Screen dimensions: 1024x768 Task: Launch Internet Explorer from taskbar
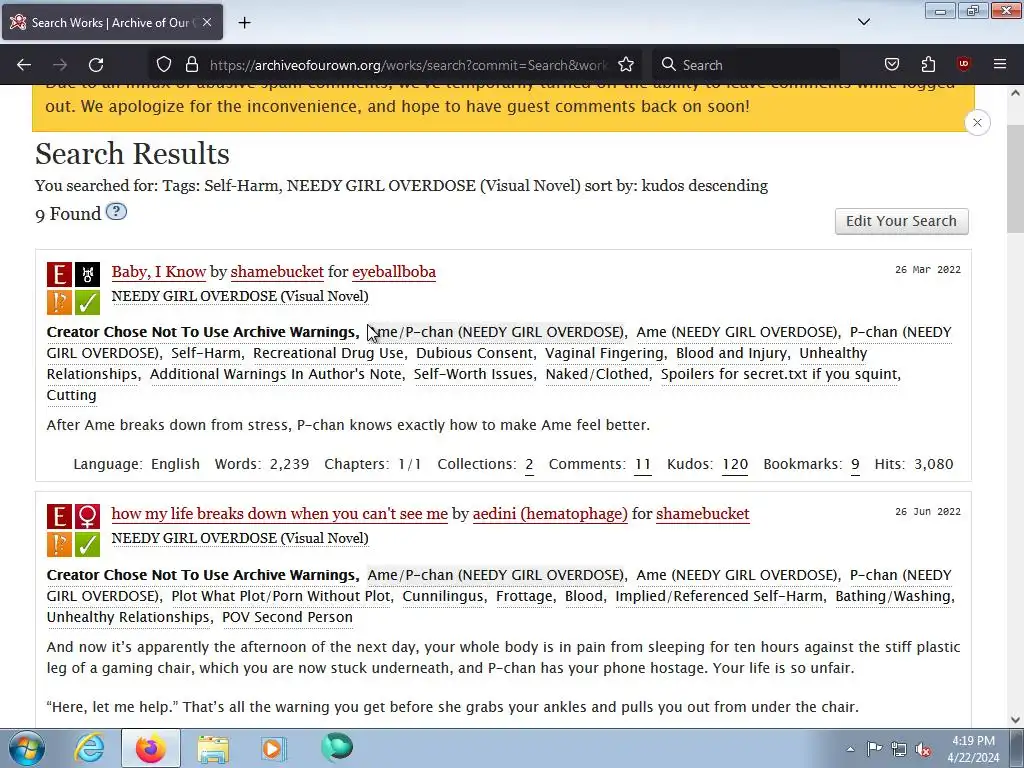pos(89,748)
